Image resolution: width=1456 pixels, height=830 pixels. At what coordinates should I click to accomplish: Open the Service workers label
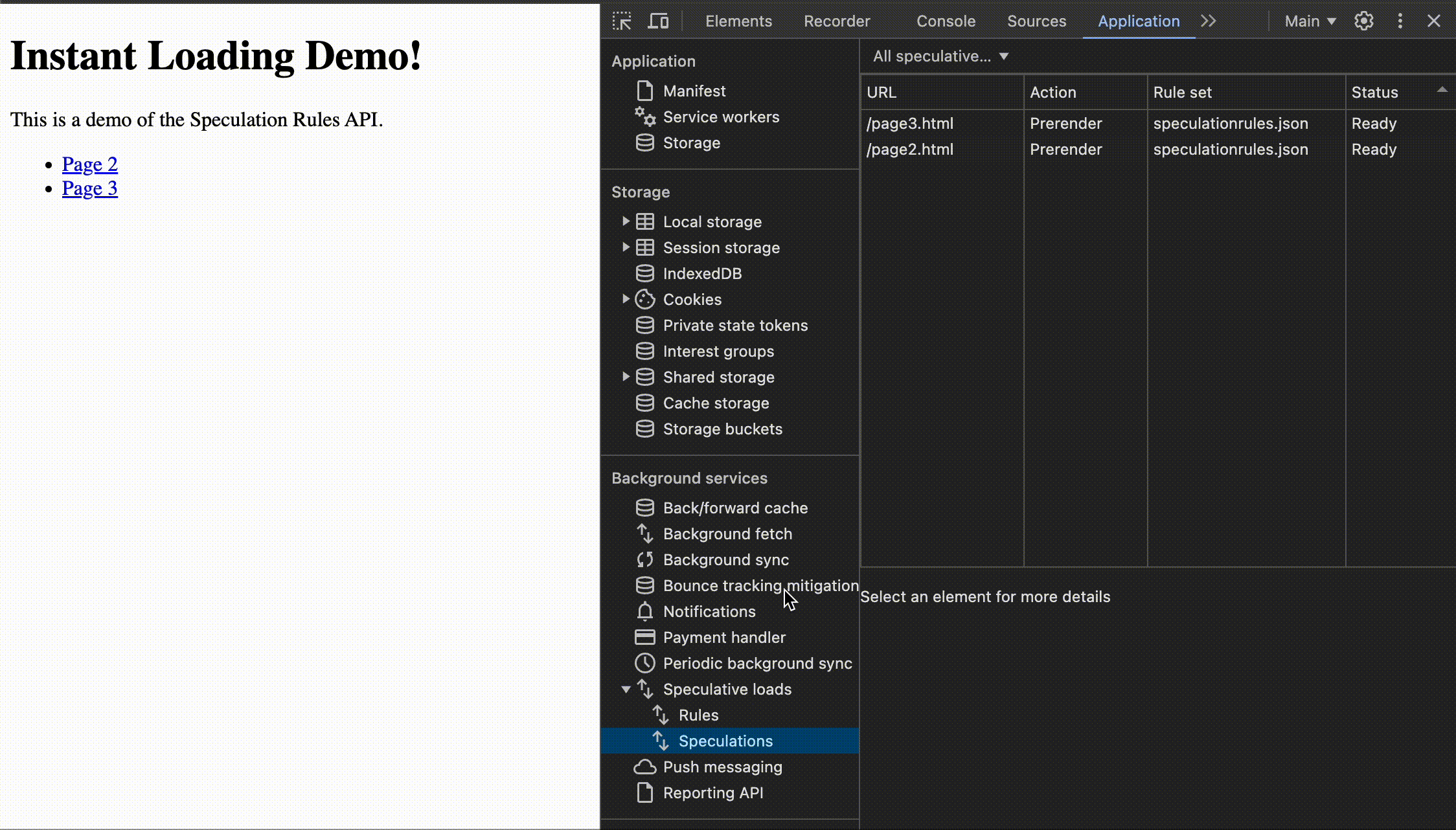pos(721,117)
